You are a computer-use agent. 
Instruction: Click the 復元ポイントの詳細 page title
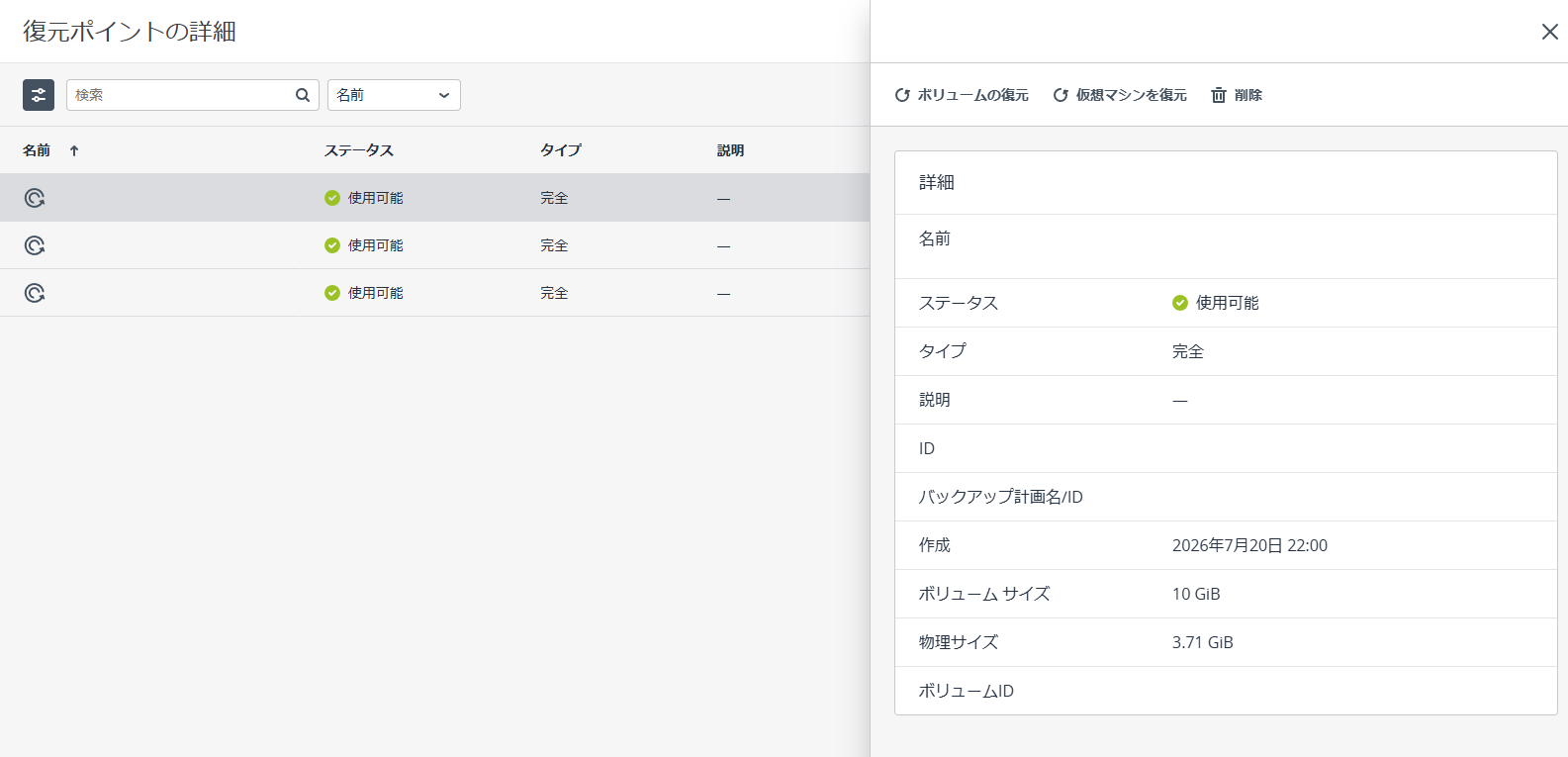(x=130, y=32)
